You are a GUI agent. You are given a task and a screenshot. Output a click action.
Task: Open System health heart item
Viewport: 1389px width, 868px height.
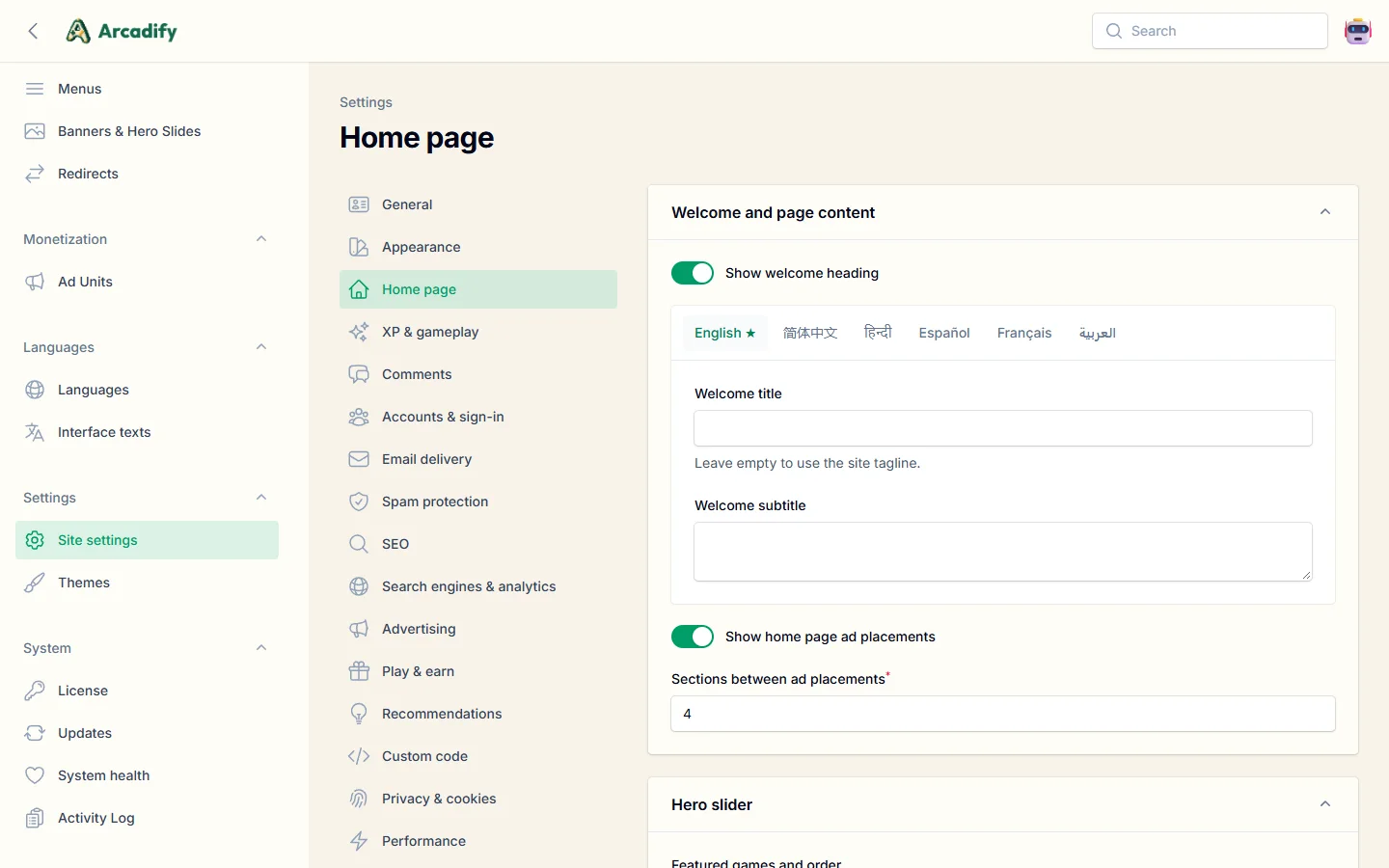(147, 775)
